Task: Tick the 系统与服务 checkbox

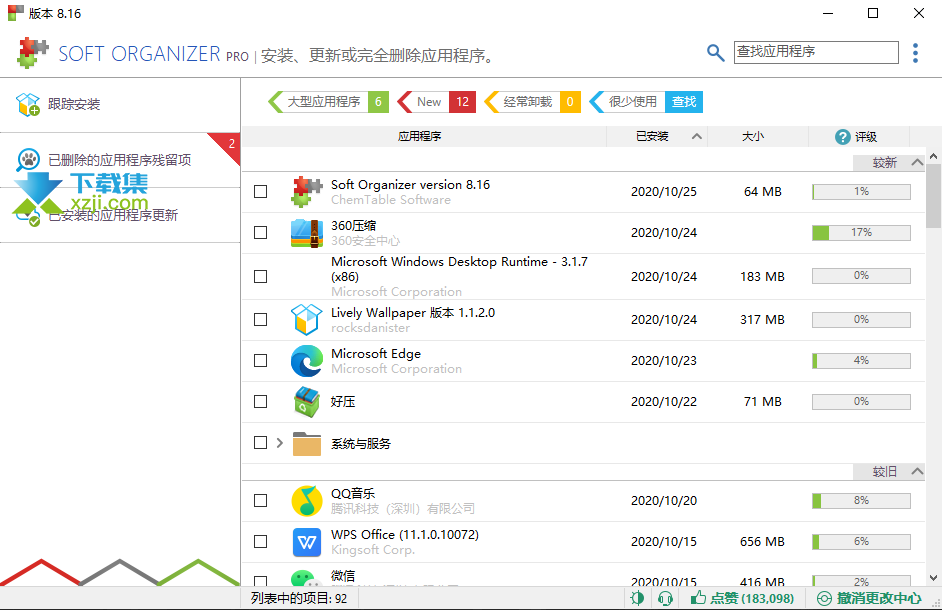Action: pyautogui.click(x=261, y=443)
